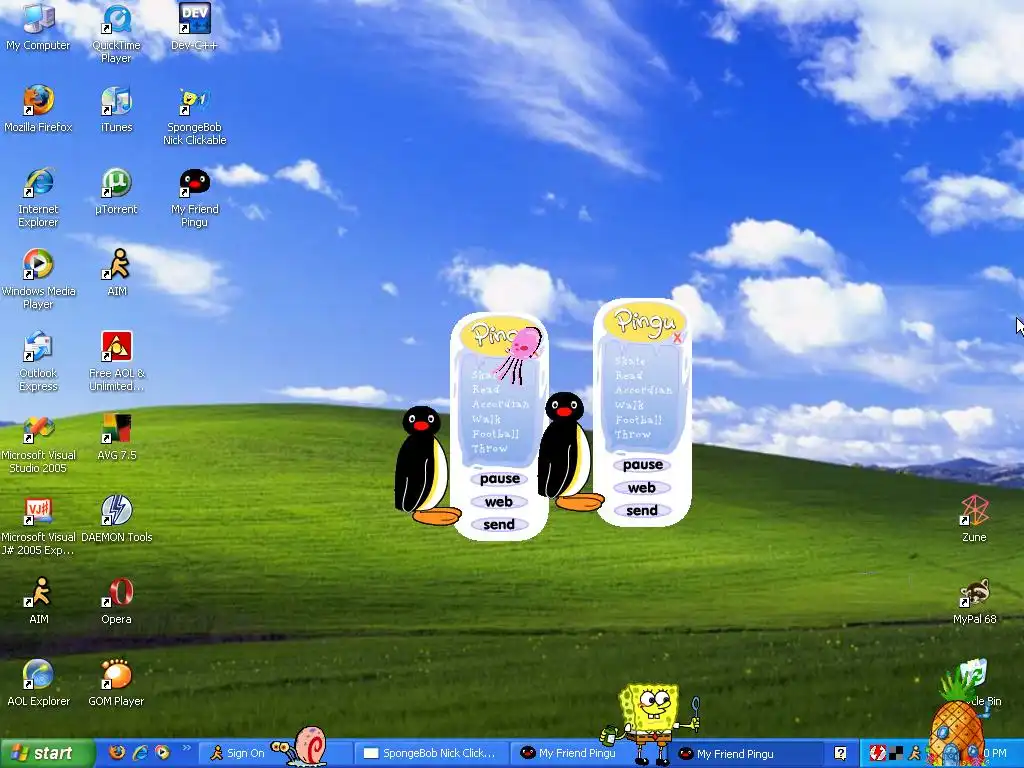
Task: Choose Football in the jellyfish Pingu panel
Action: click(496, 434)
